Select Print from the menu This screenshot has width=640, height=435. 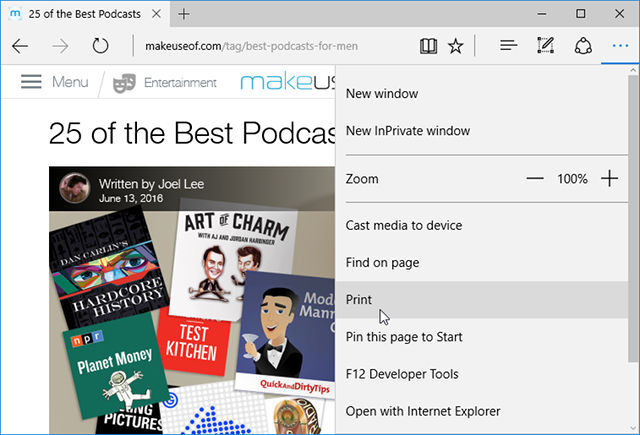click(359, 299)
